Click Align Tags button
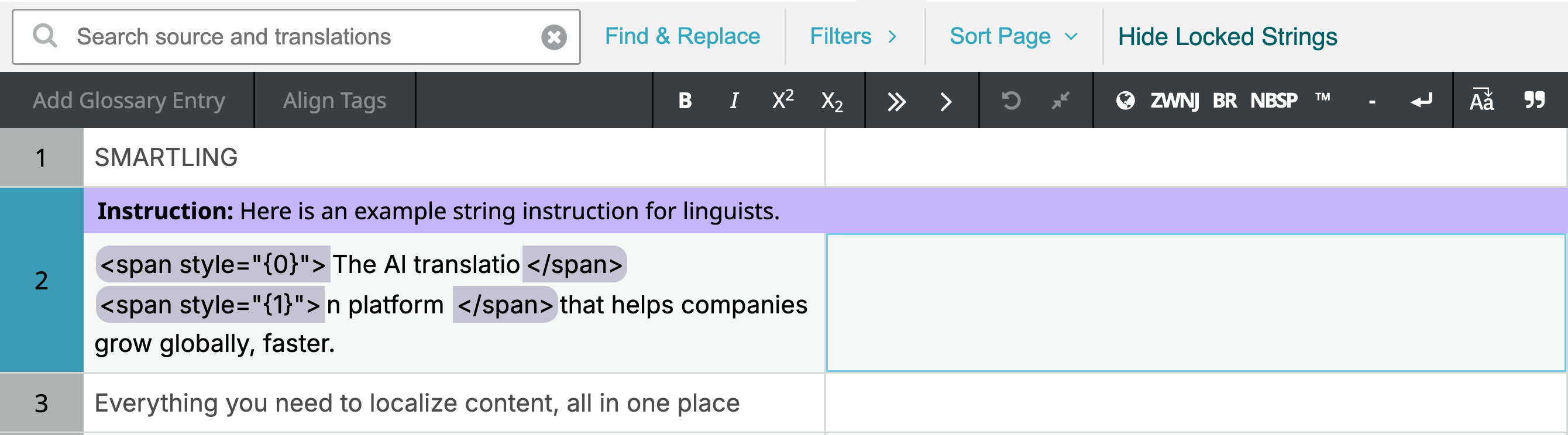The width and height of the screenshot is (1568, 435). pyautogui.click(x=334, y=101)
